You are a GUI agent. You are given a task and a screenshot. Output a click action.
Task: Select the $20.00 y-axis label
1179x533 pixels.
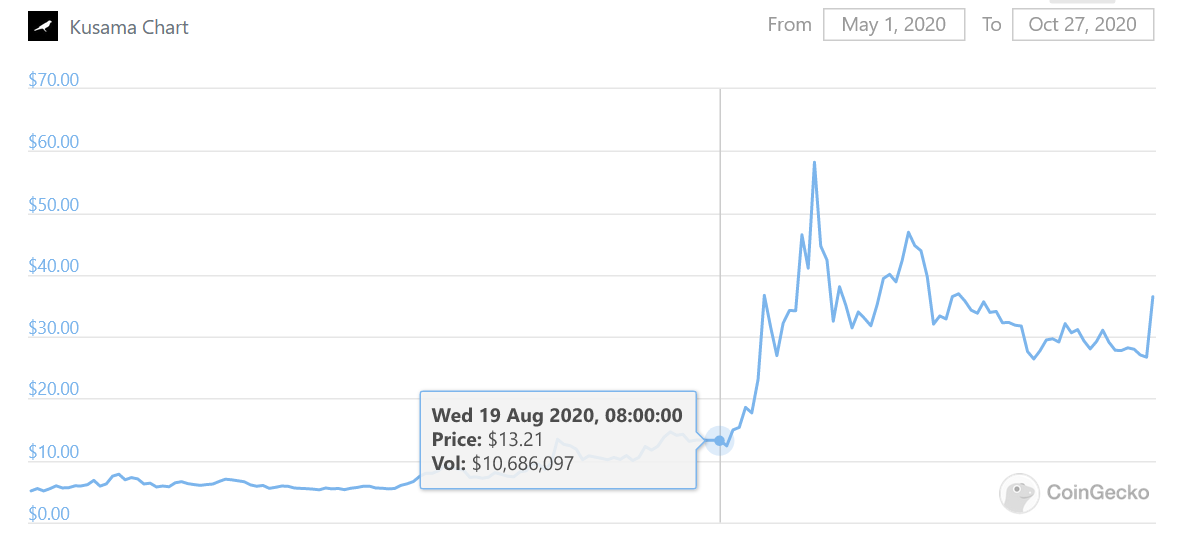54,390
